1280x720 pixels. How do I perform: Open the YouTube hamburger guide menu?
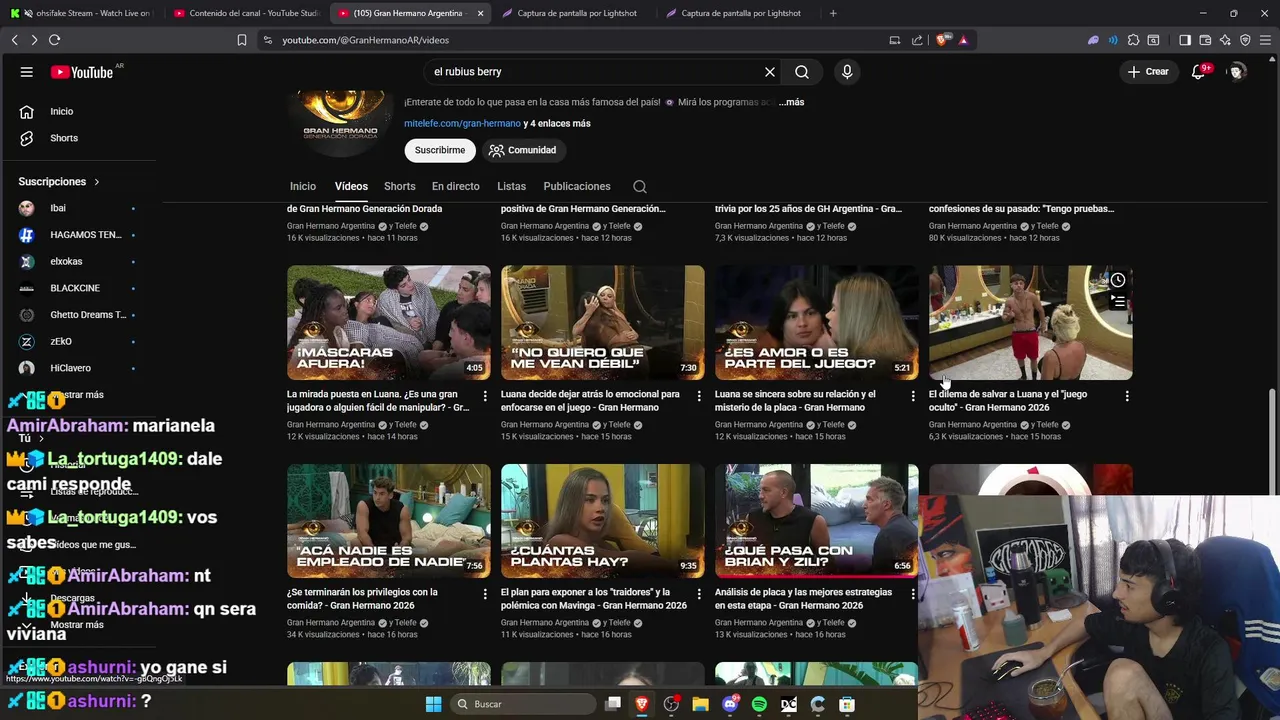[27, 72]
